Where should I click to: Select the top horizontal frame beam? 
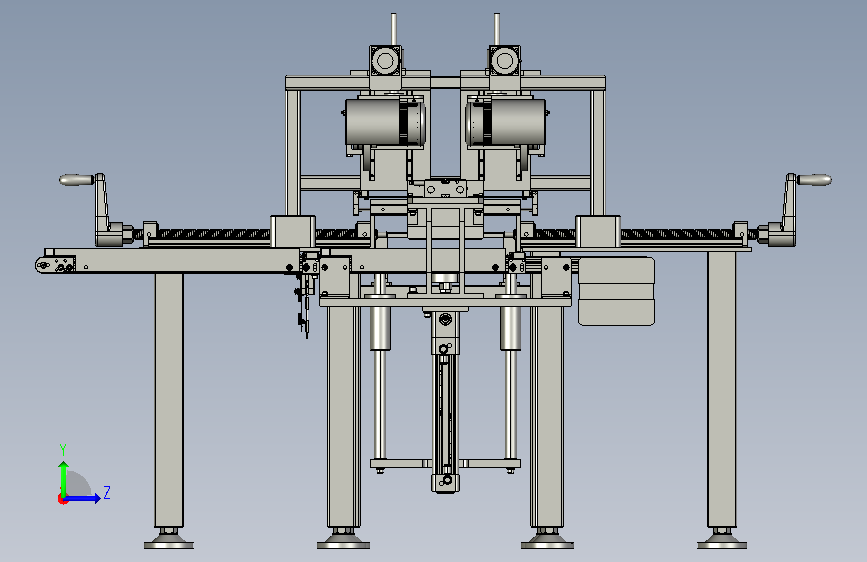(x=446, y=84)
